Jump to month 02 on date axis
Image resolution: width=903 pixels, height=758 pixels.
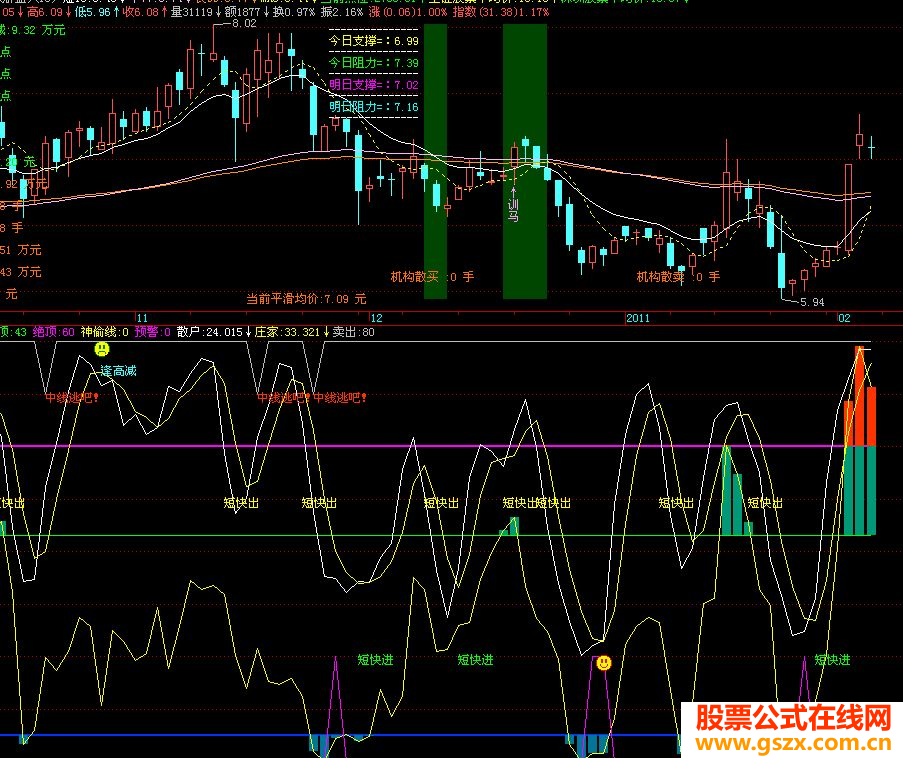(844, 318)
